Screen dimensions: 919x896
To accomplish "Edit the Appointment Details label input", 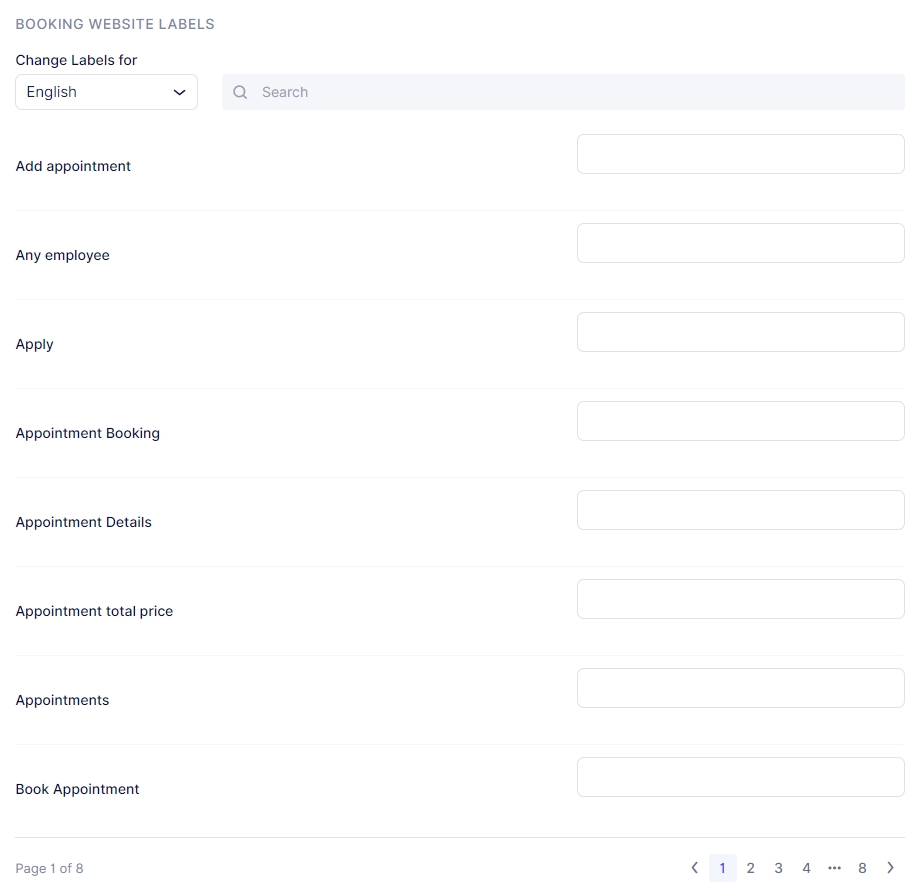I will (740, 510).
